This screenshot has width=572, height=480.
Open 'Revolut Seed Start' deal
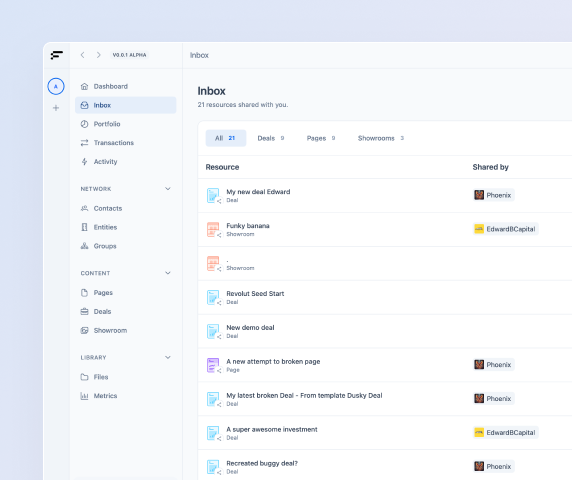255,294
